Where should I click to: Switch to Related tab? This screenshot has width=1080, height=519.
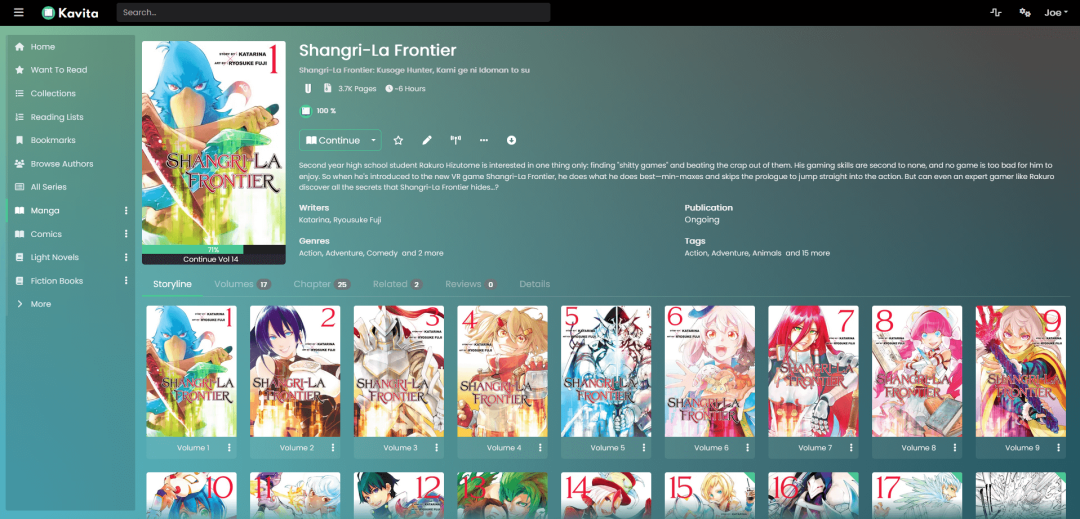[x=397, y=284]
